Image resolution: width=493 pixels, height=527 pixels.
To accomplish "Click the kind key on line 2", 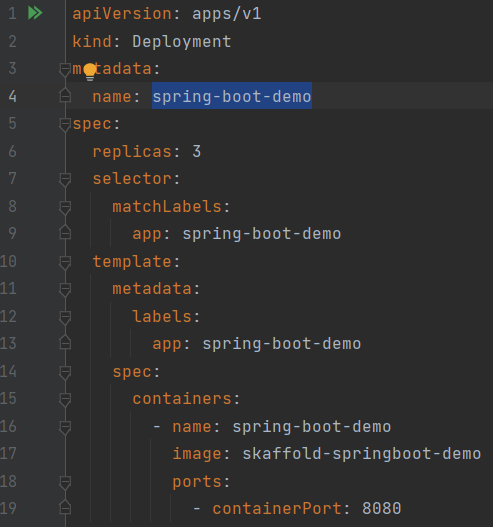I will (92, 41).
